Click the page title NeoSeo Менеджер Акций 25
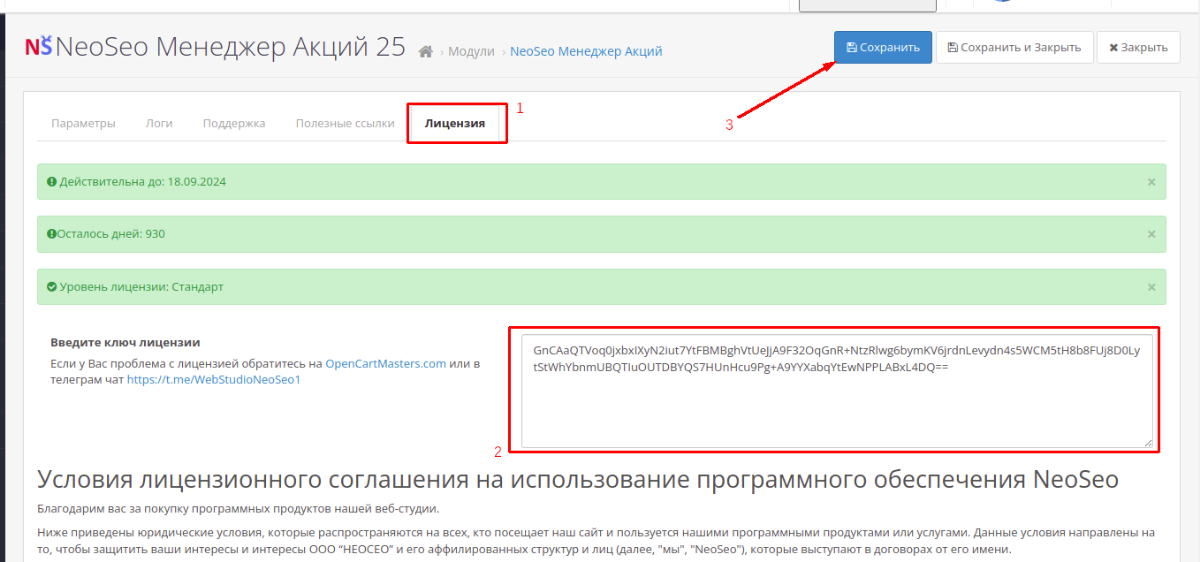Screen dimensions: 1200x562 click(x=231, y=47)
